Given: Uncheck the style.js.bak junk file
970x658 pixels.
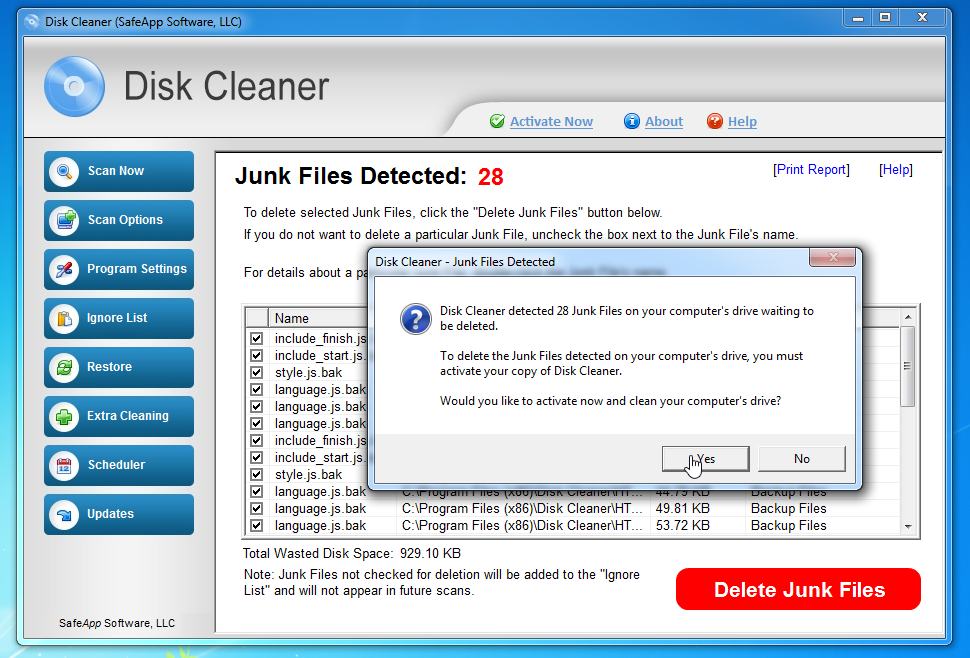Looking at the screenshot, I should [x=255, y=372].
